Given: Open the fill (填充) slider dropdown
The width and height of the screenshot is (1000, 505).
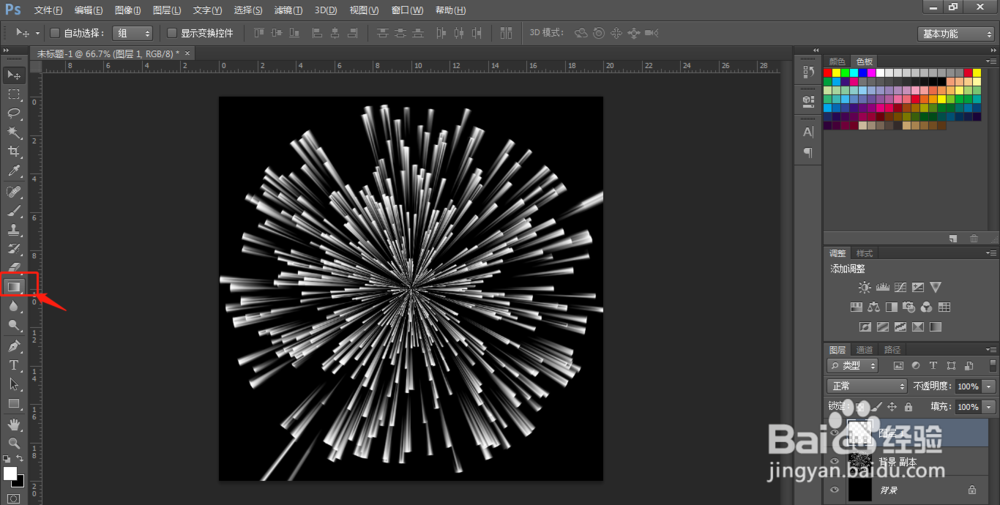Looking at the screenshot, I should pos(989,407).
